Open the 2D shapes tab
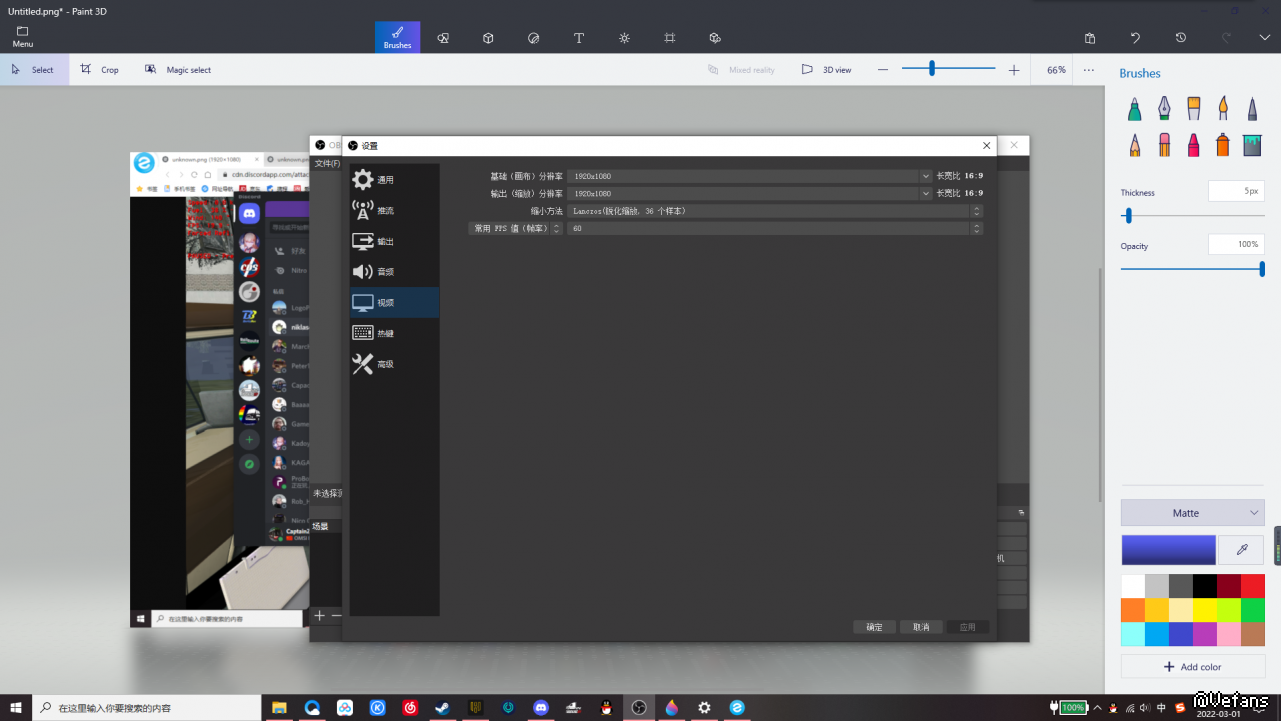The height and width of the screenshot is (721, 1281). (443, 38)
